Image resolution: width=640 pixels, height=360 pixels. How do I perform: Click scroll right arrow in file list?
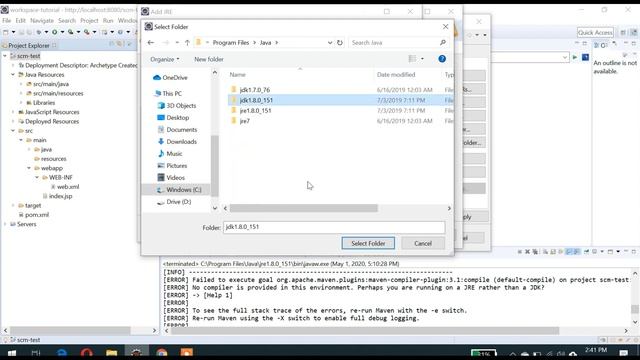click(449, 208)
